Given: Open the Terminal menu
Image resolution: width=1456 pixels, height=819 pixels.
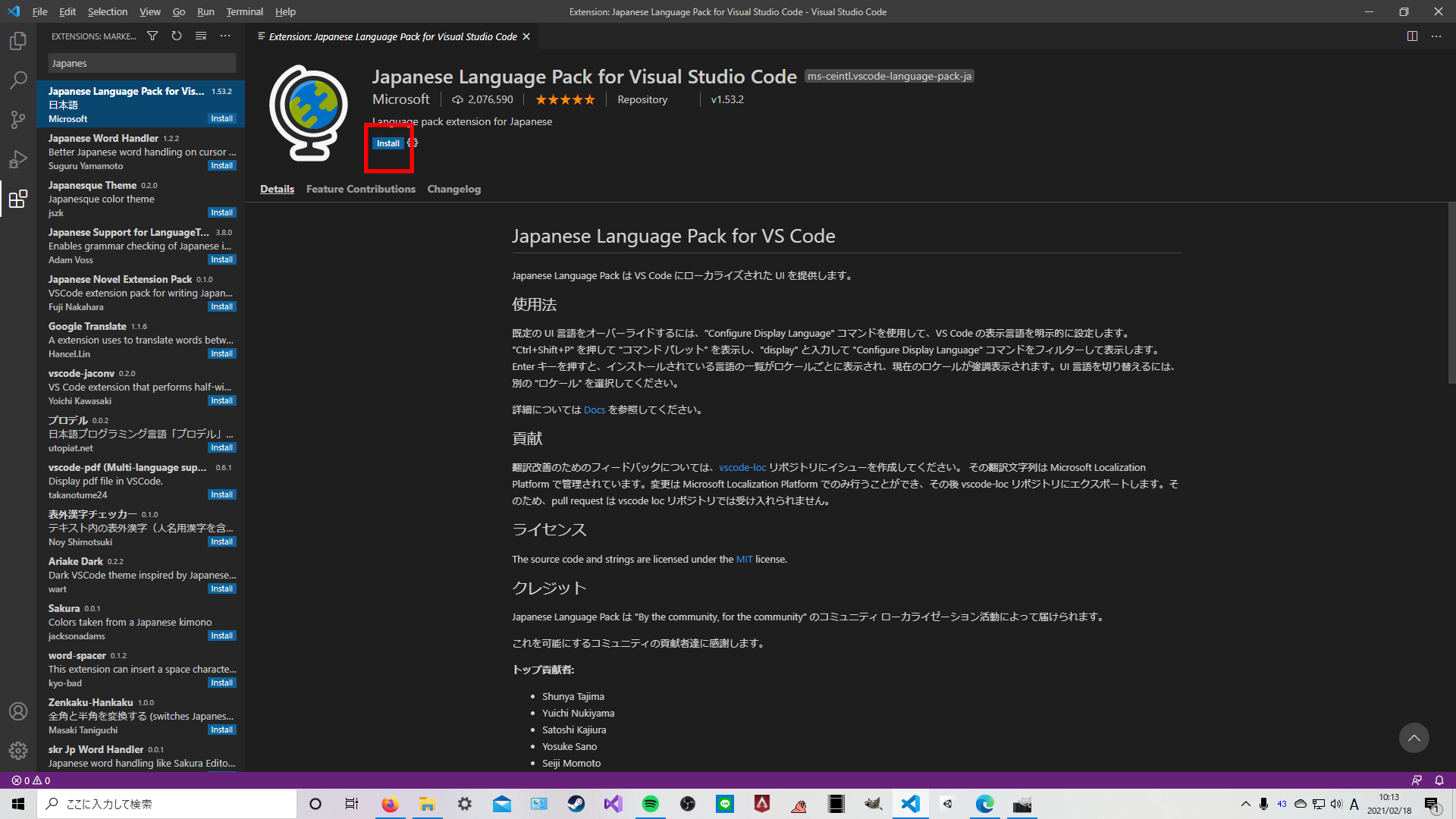Looking at the screenshot, I should (x=244, y=11).
